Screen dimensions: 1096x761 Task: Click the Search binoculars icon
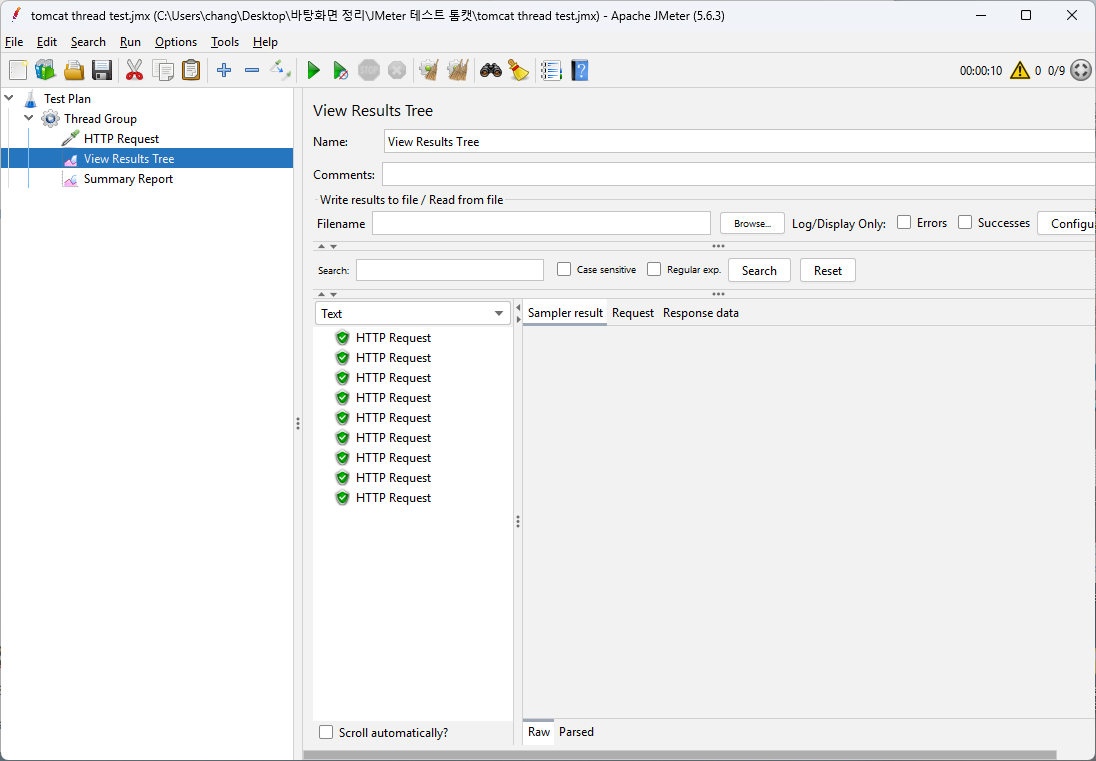click(x=491, y=70)
